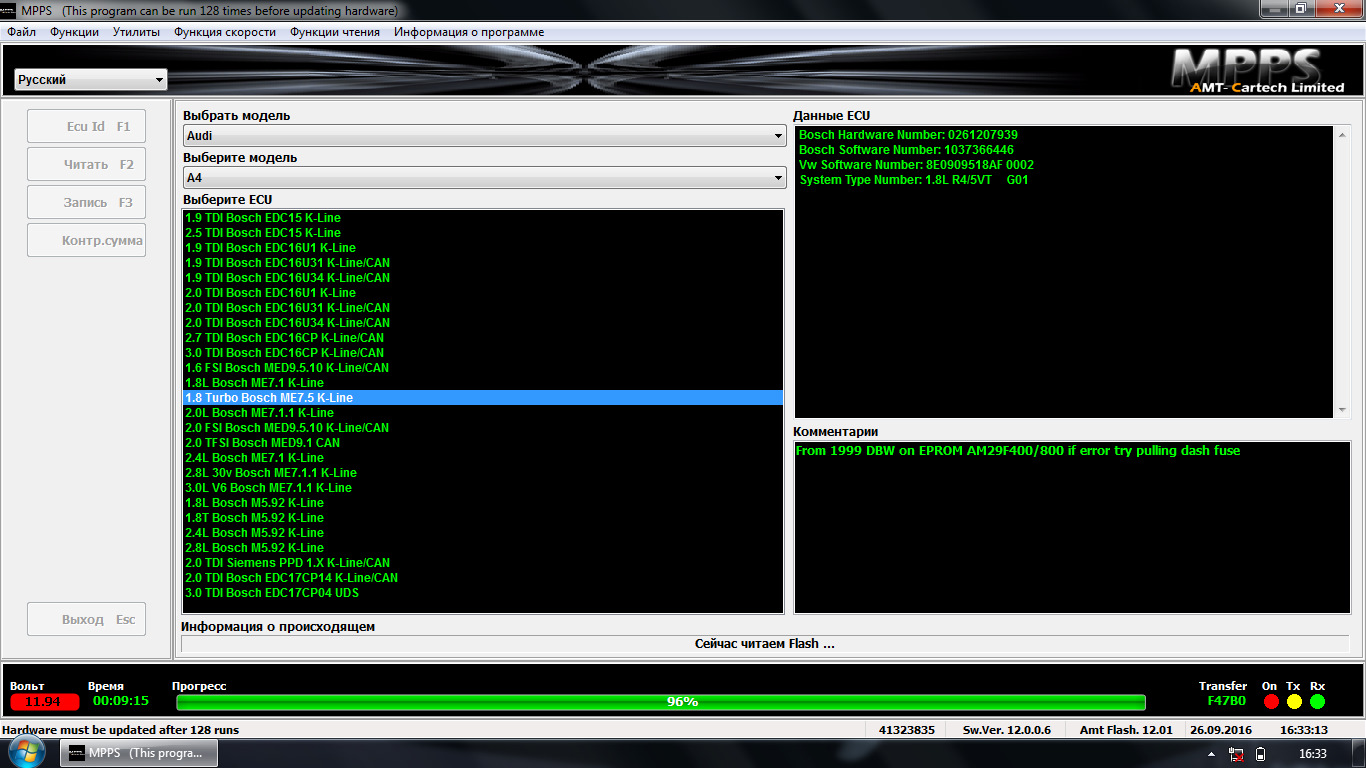Select 2.0 TDI Bosch EDC16U34 K-Line/CAN
The image size is (1366, 768).
point(483,323)
